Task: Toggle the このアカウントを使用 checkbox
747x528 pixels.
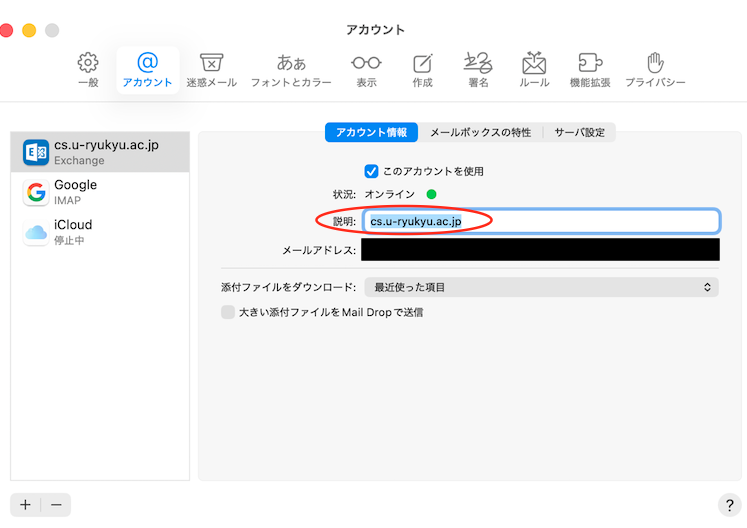Action: [371, 171]
